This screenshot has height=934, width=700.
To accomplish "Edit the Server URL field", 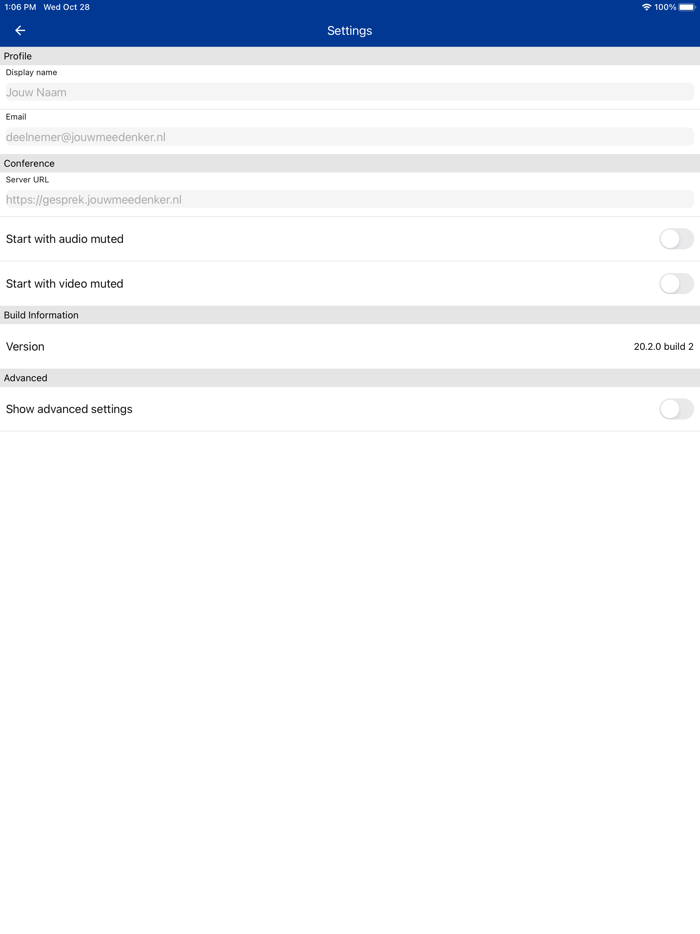I will pos(349,200).
